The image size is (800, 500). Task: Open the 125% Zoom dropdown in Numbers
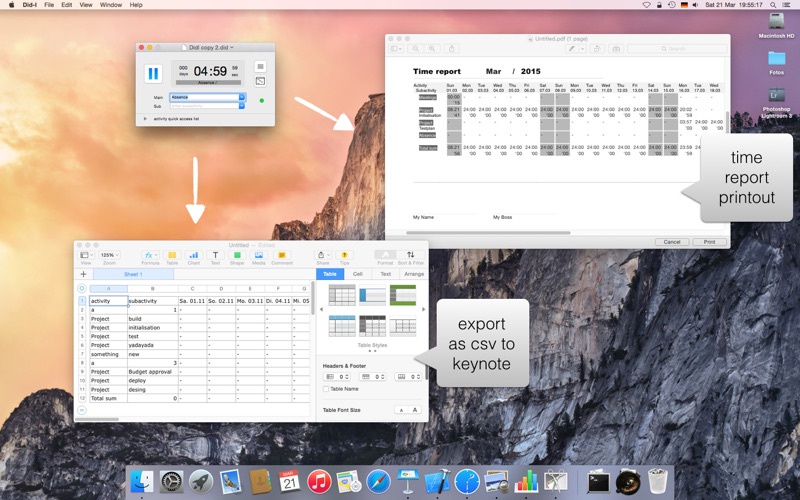(109, 255)
